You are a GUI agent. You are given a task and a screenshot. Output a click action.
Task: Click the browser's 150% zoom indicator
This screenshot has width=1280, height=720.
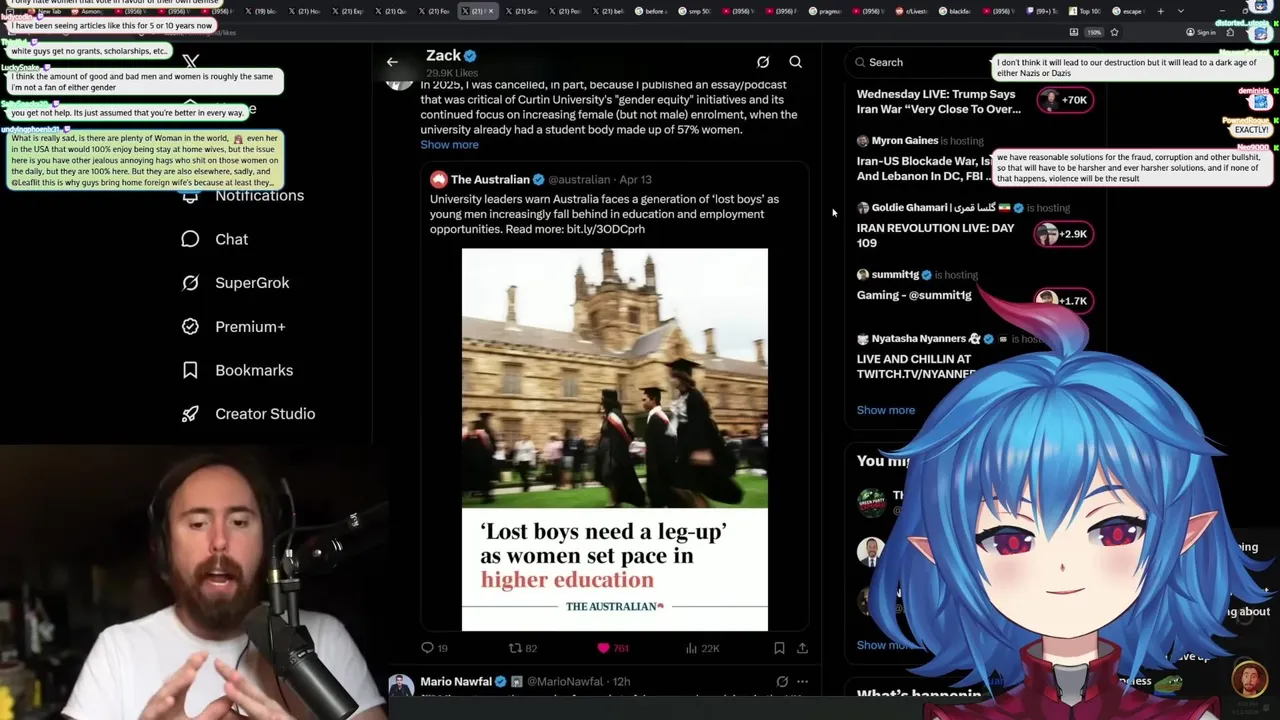[x=1095, y=32]
